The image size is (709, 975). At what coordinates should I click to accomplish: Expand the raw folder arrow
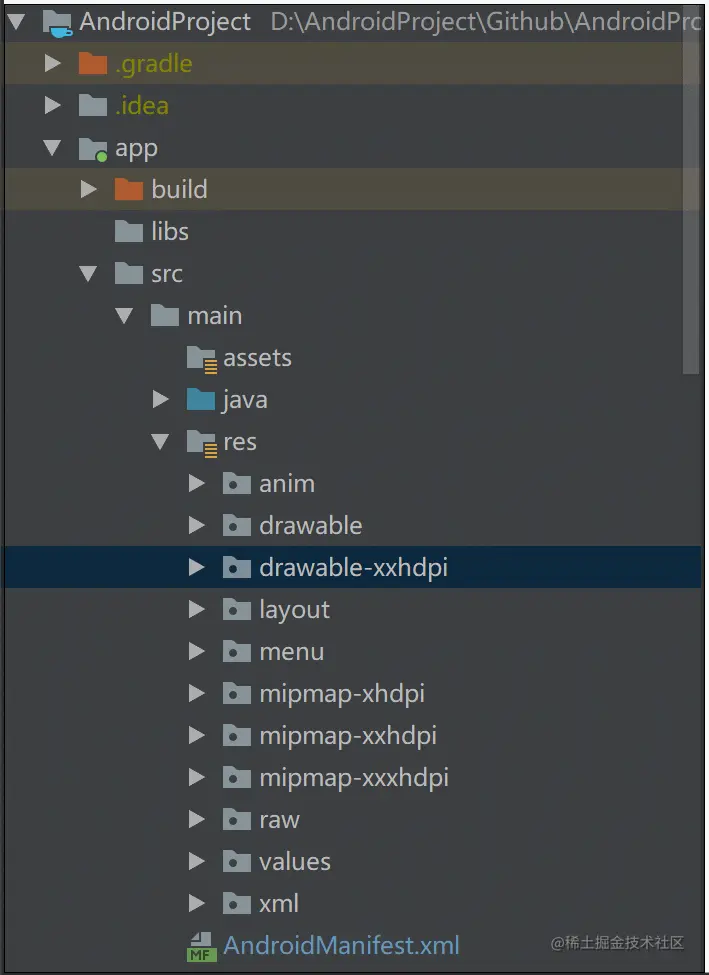tap(197, 820)
